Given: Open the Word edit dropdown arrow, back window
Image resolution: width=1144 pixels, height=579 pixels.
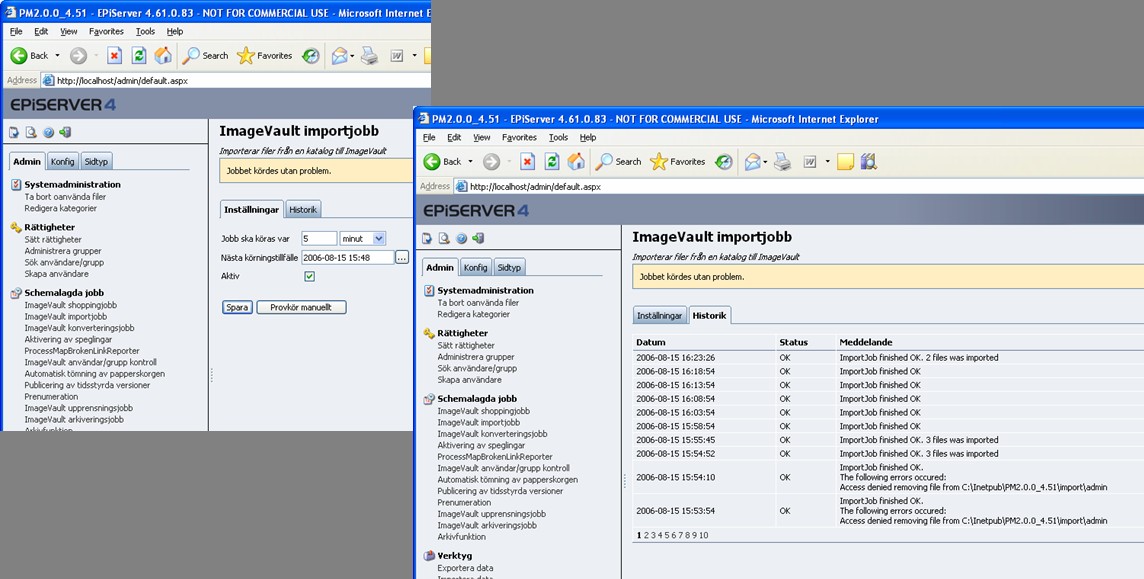Looking at the screenshot, I should point(414,55).
